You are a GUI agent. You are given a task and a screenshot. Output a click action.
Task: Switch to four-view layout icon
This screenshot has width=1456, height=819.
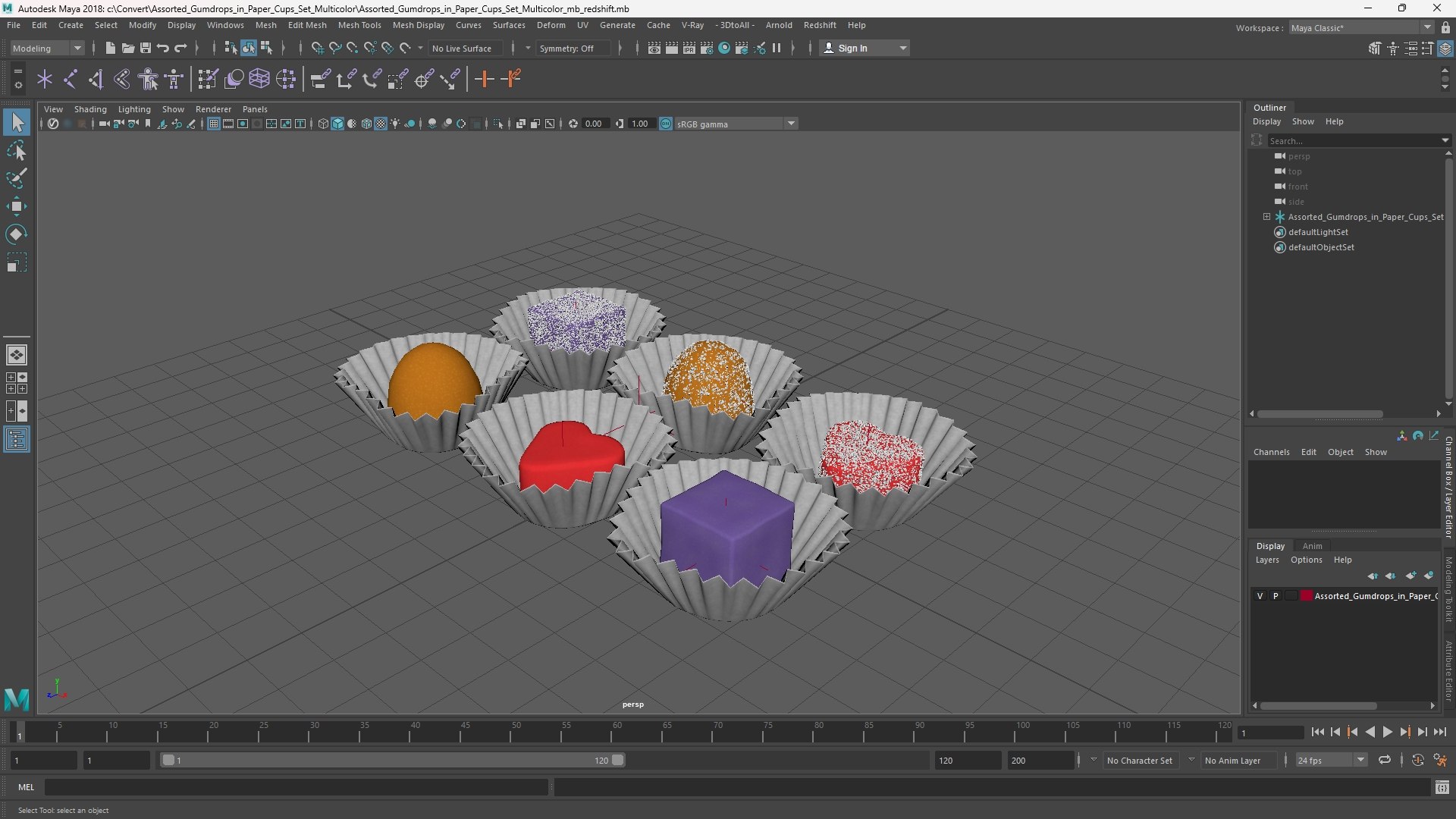(x=17, y=383)
